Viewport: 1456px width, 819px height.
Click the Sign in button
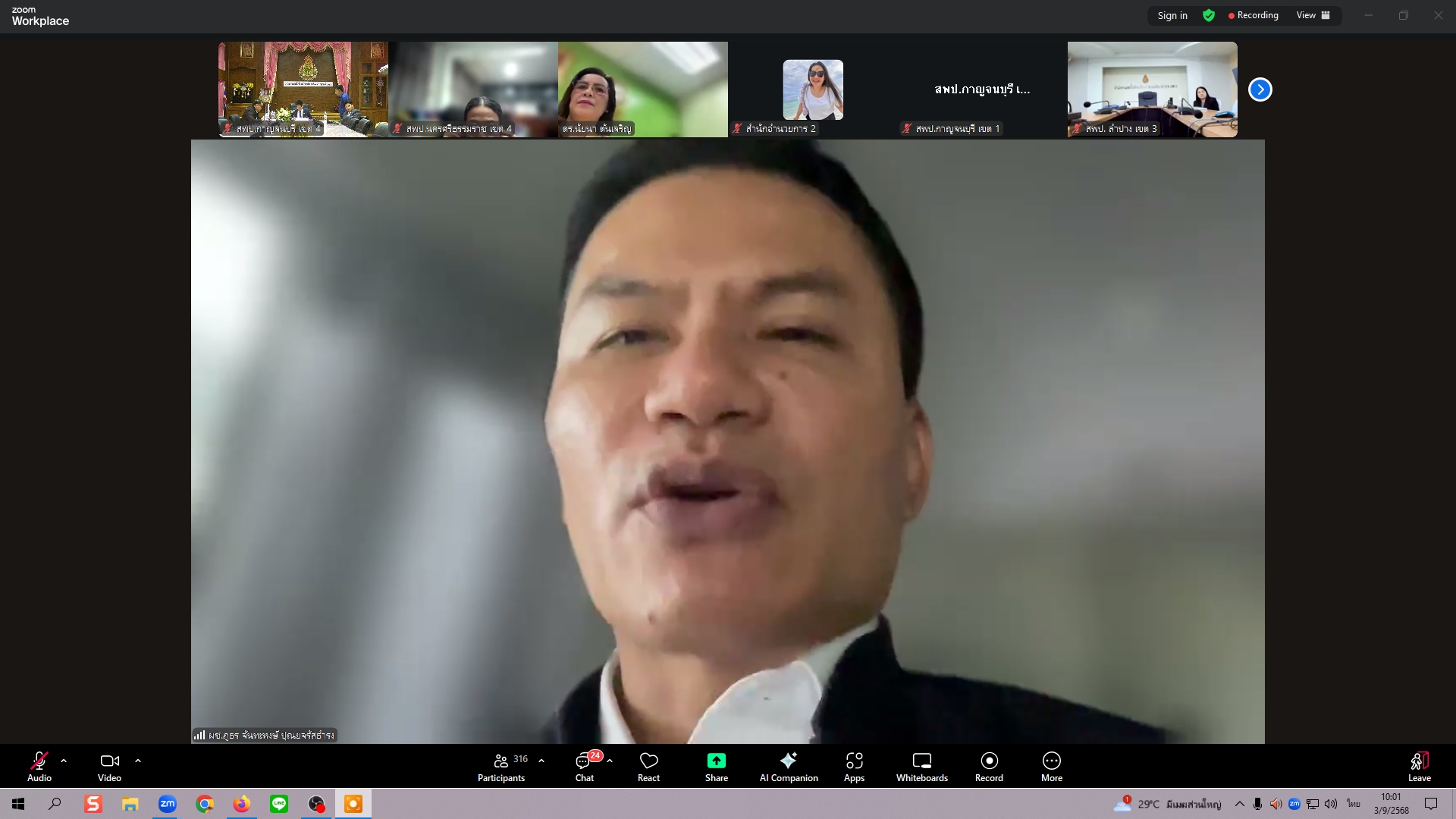tap(1172, 15)
